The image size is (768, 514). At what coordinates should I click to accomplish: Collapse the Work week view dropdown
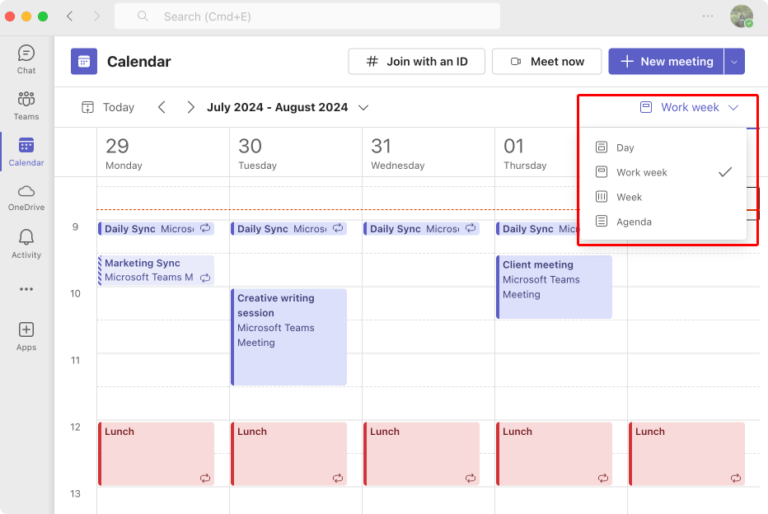pyautogui.click(x=689, y=107)
